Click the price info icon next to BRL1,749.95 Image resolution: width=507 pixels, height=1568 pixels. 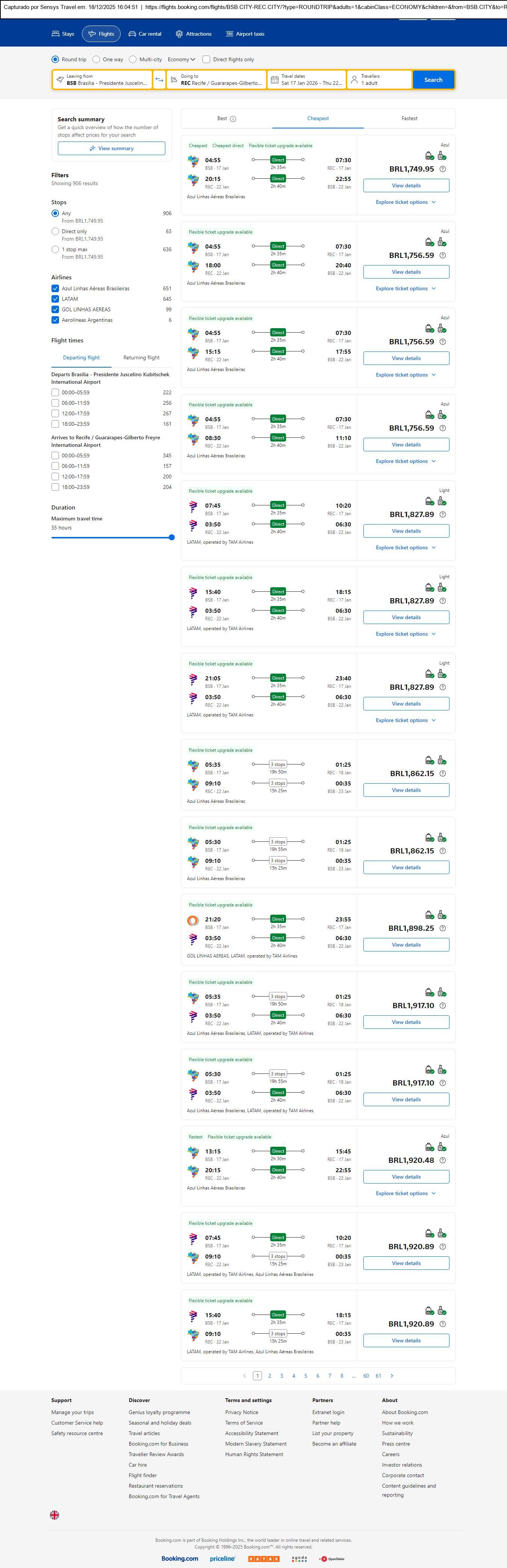442,169
